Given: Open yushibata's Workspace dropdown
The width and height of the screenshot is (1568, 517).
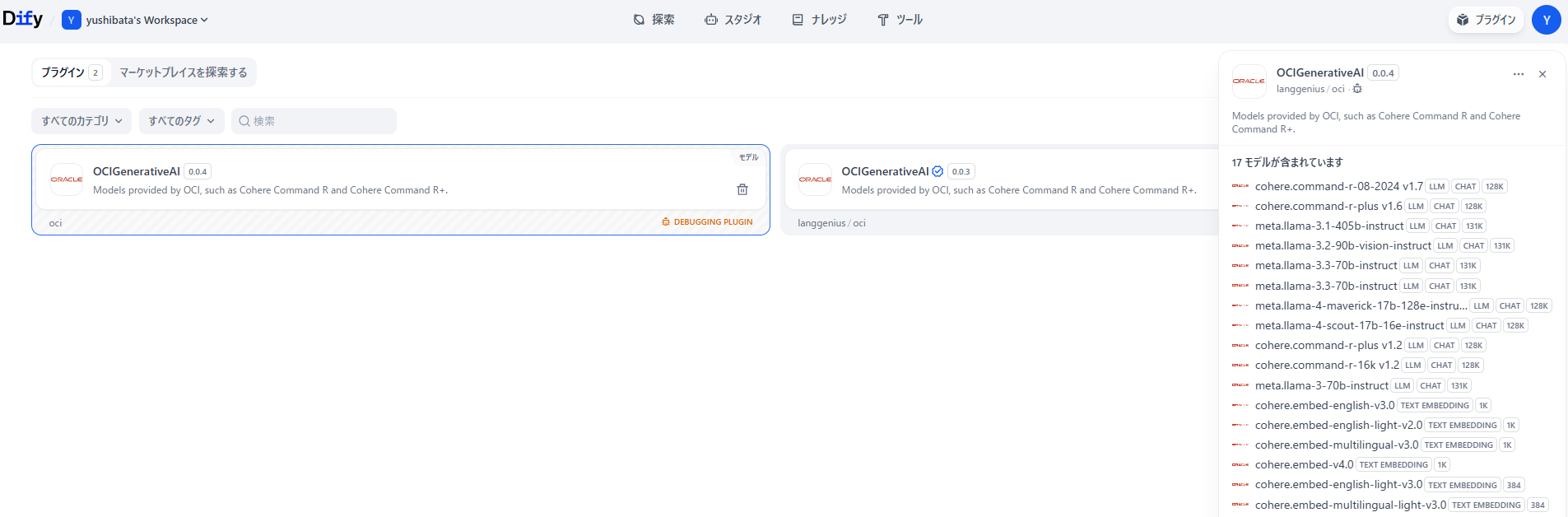Looking at the screenshot, I should coord(135,20).
